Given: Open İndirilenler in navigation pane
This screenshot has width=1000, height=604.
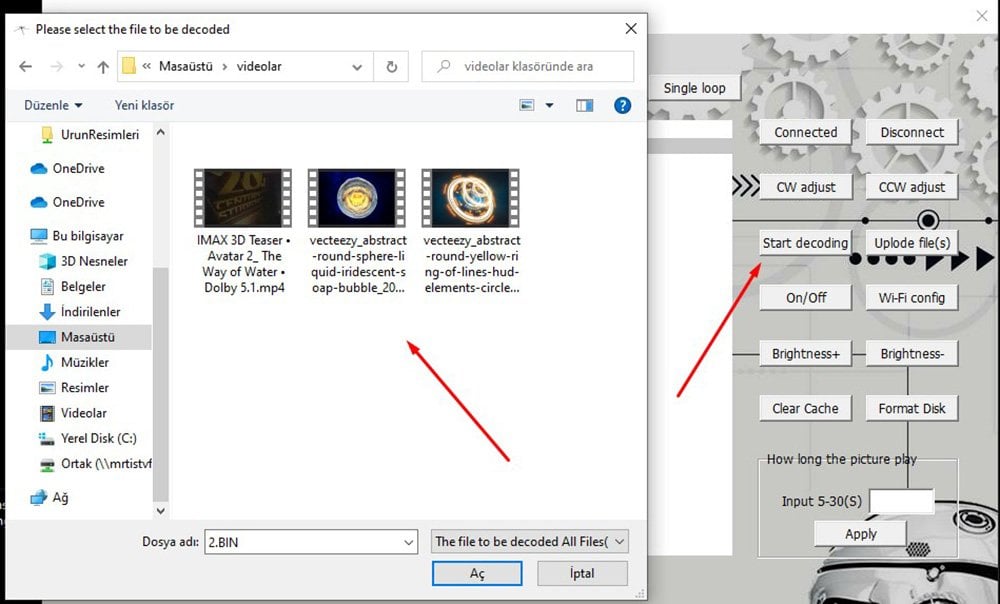Looking at the screenshot, I should (90, 312).
